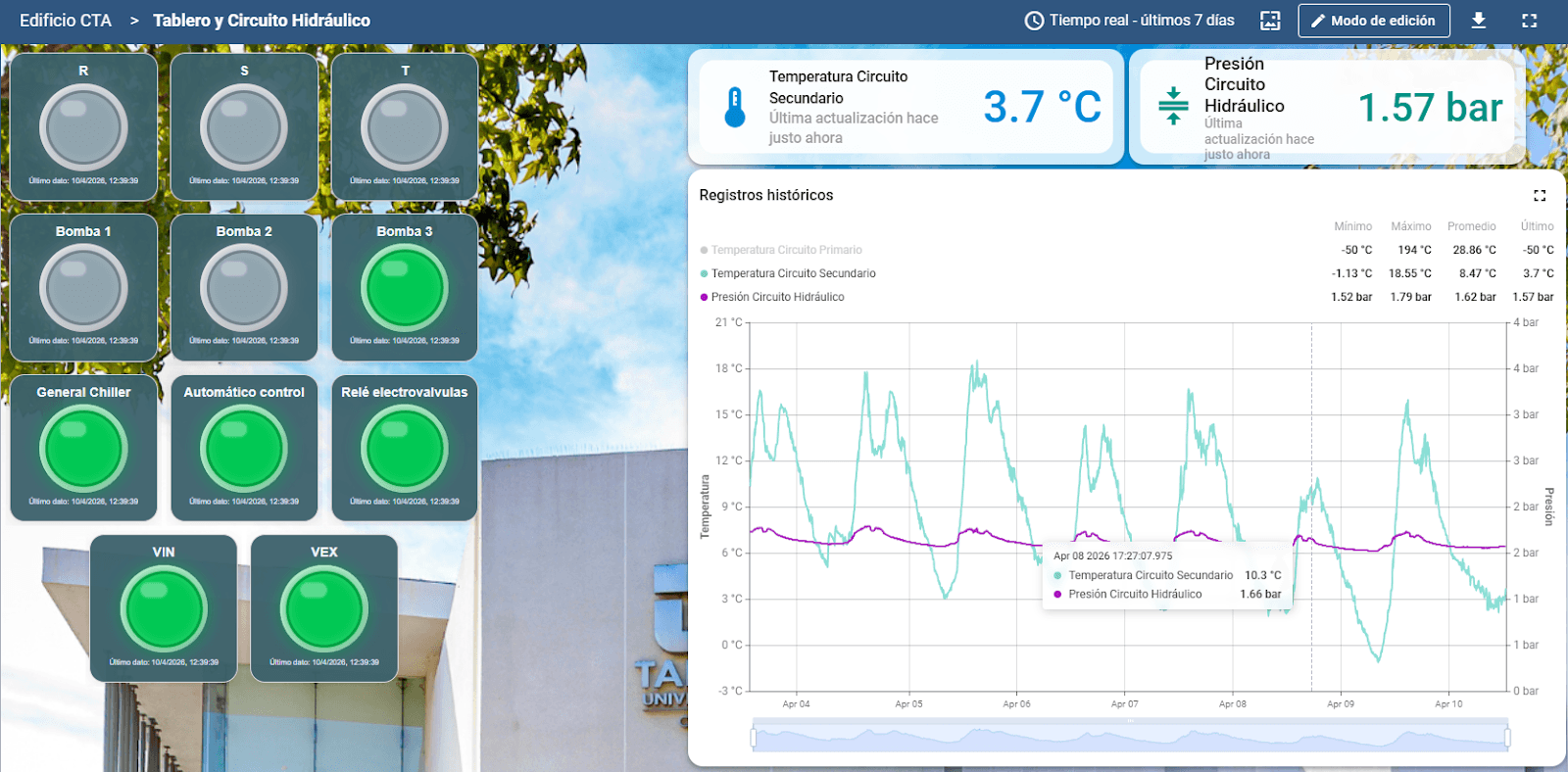Go to Edificio CTA breadcrumb
The height and width of the screenshot is (772, 1568).
click(x=66, y=21)
